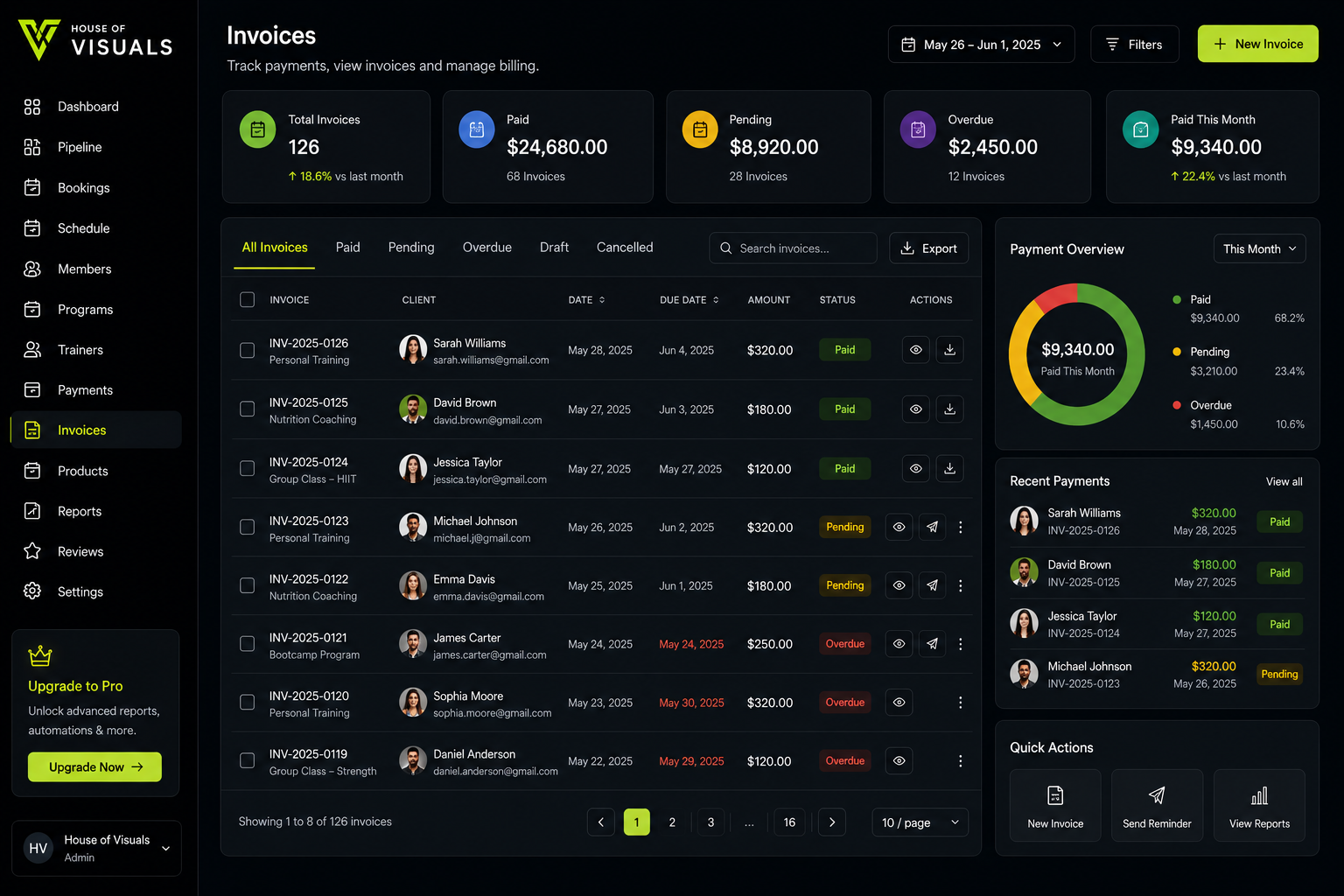Go to the previous page arrow
Screen dimensions: 1344x896
coord(601,822)
